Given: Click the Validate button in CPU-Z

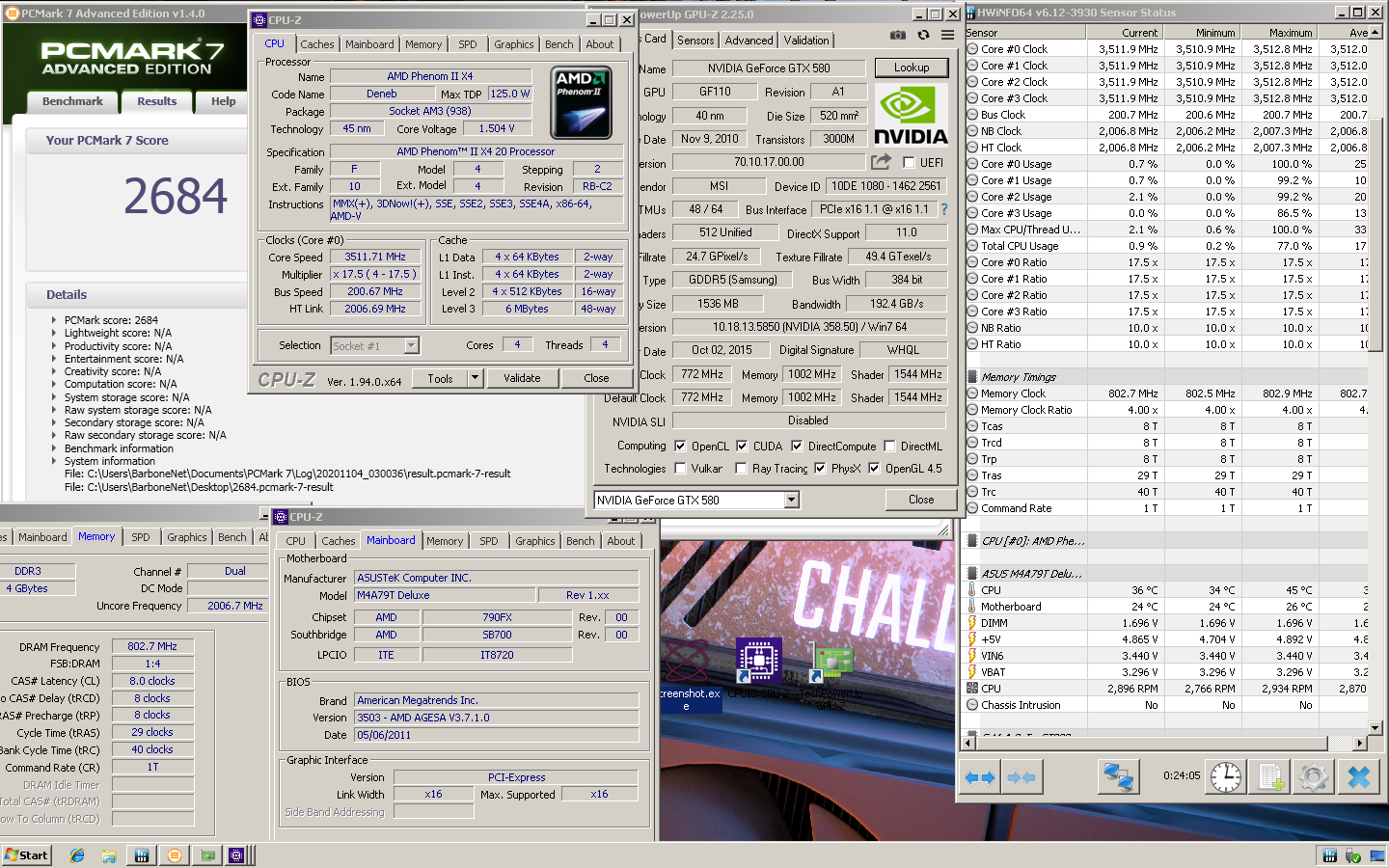Looking at the screenshot, I should pyautogui.click(x=522, y=378).
